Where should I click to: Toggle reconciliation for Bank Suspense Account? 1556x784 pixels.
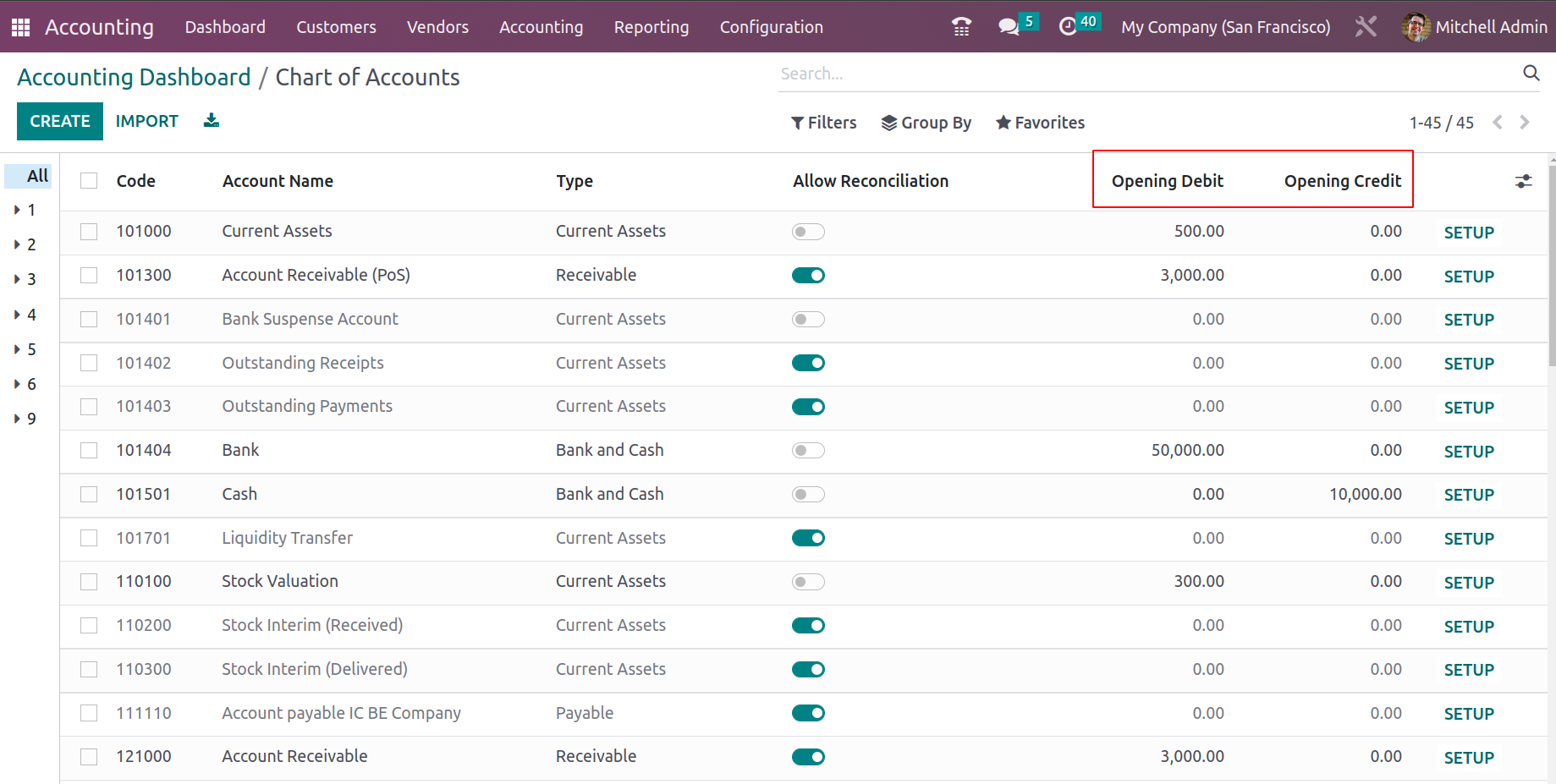(x=808, y=320)
